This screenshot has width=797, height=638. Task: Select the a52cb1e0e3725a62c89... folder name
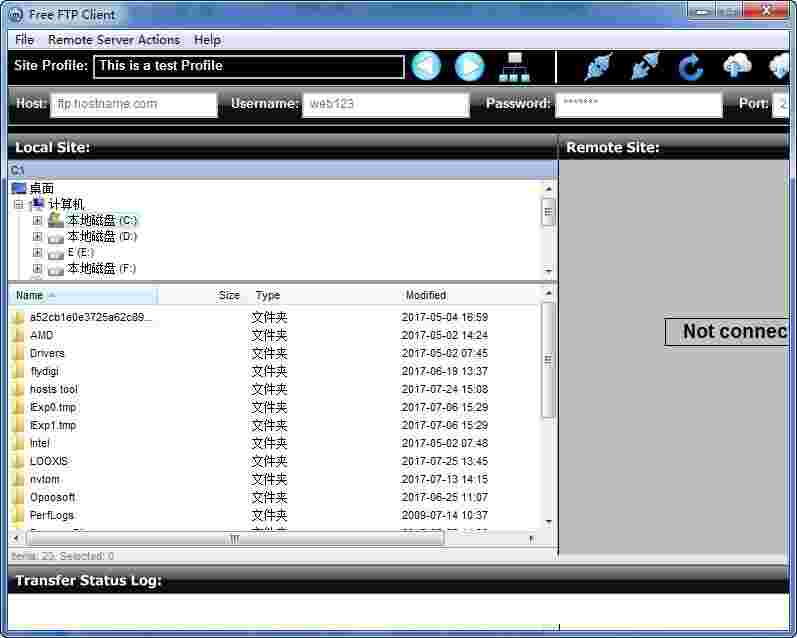click(90, 317)
